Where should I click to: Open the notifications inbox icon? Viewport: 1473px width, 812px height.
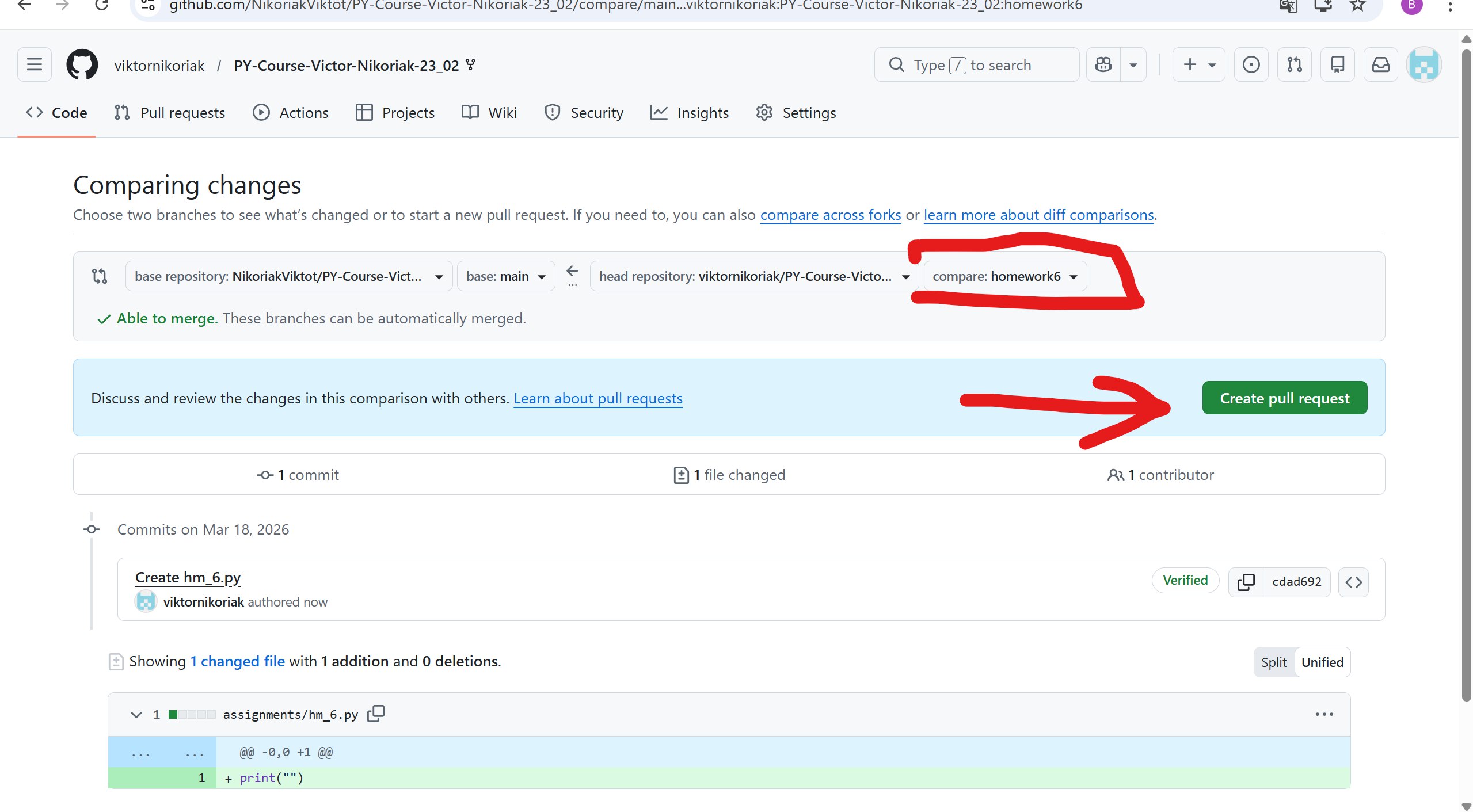pos(1380,64)
